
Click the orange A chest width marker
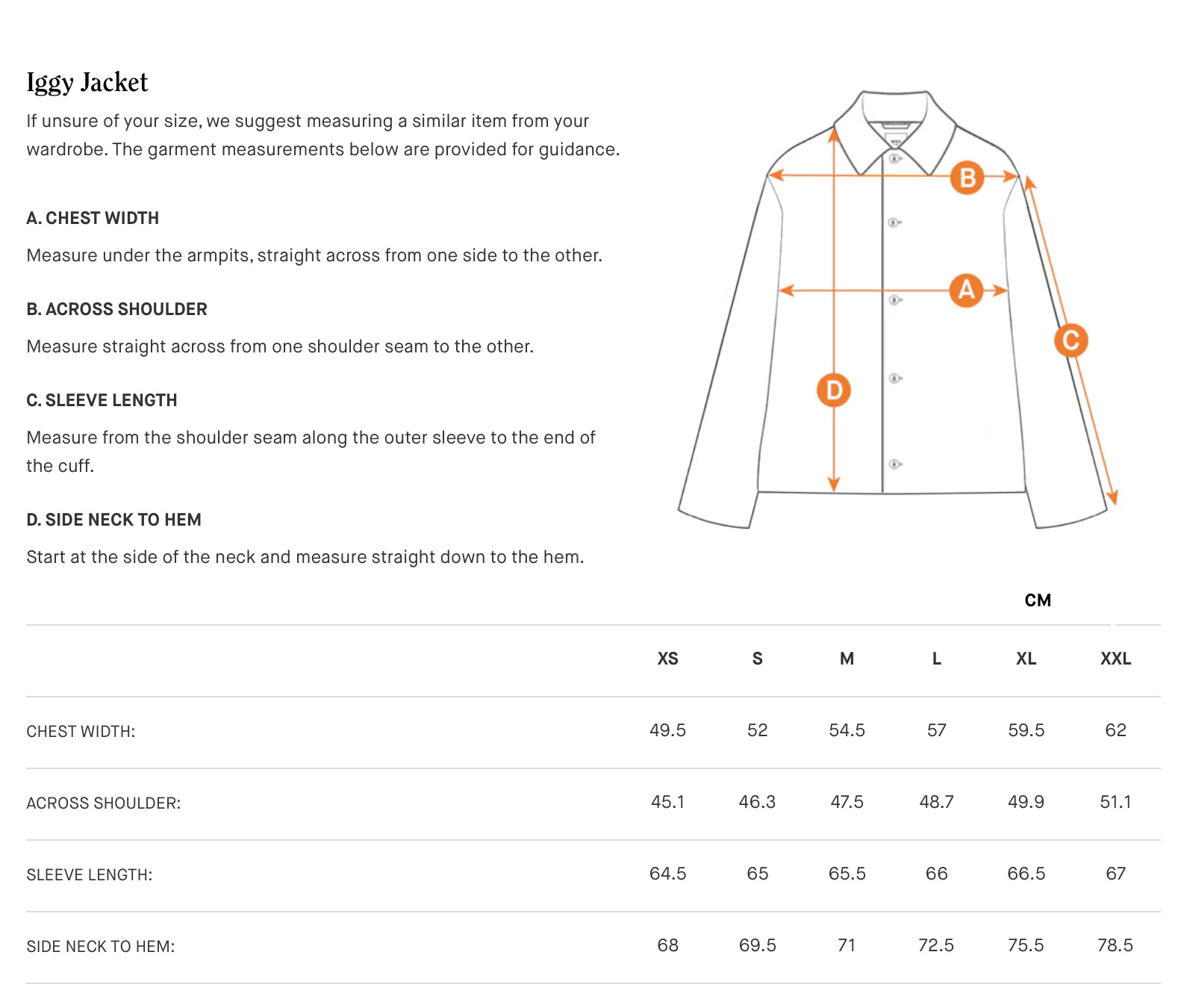coord(966,290)
